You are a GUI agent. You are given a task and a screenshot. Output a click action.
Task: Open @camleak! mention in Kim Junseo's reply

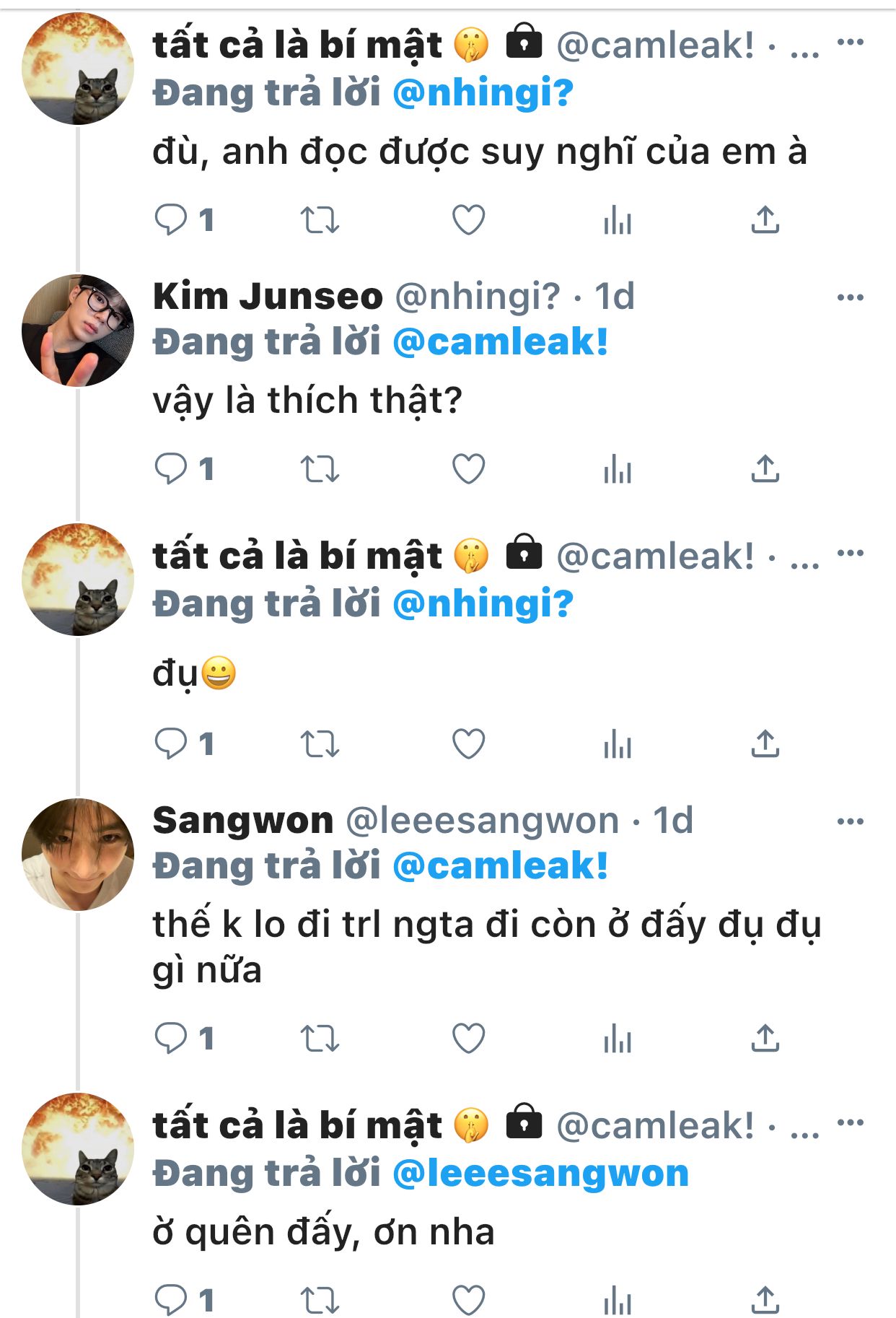[x=500, y=342]
